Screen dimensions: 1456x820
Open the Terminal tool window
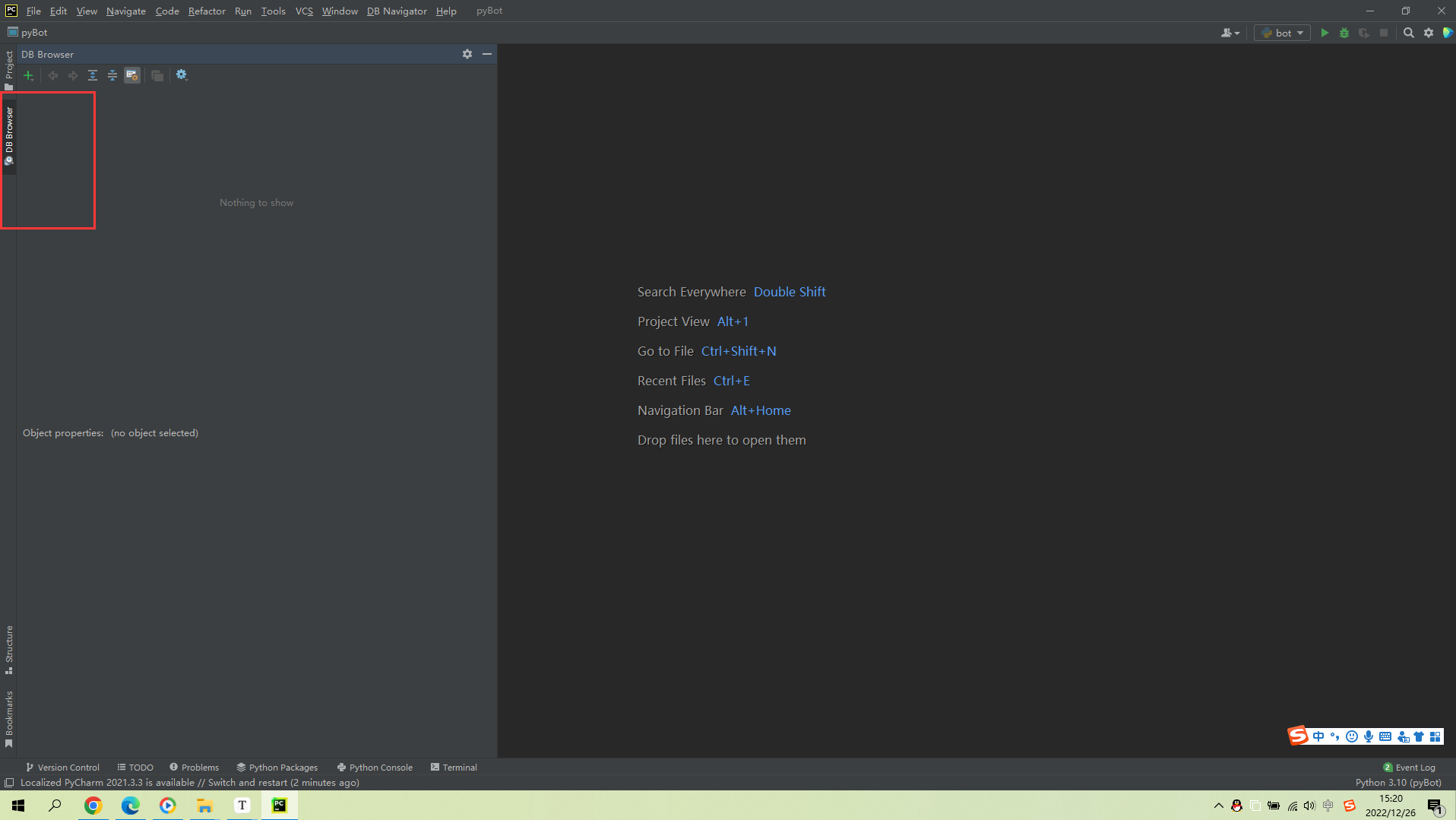point(454,768)
